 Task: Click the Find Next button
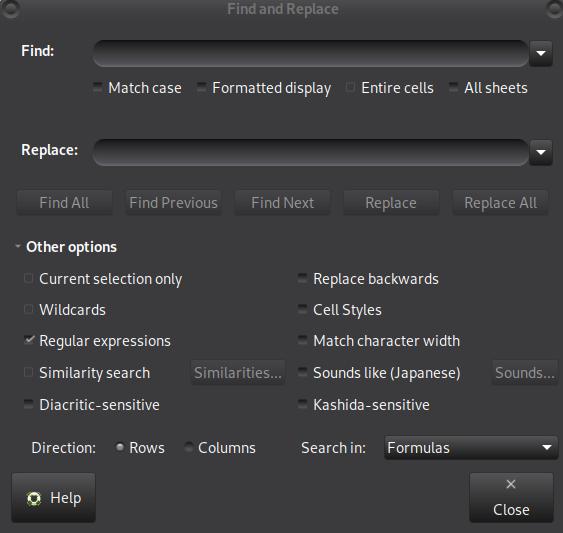point(282,203)
